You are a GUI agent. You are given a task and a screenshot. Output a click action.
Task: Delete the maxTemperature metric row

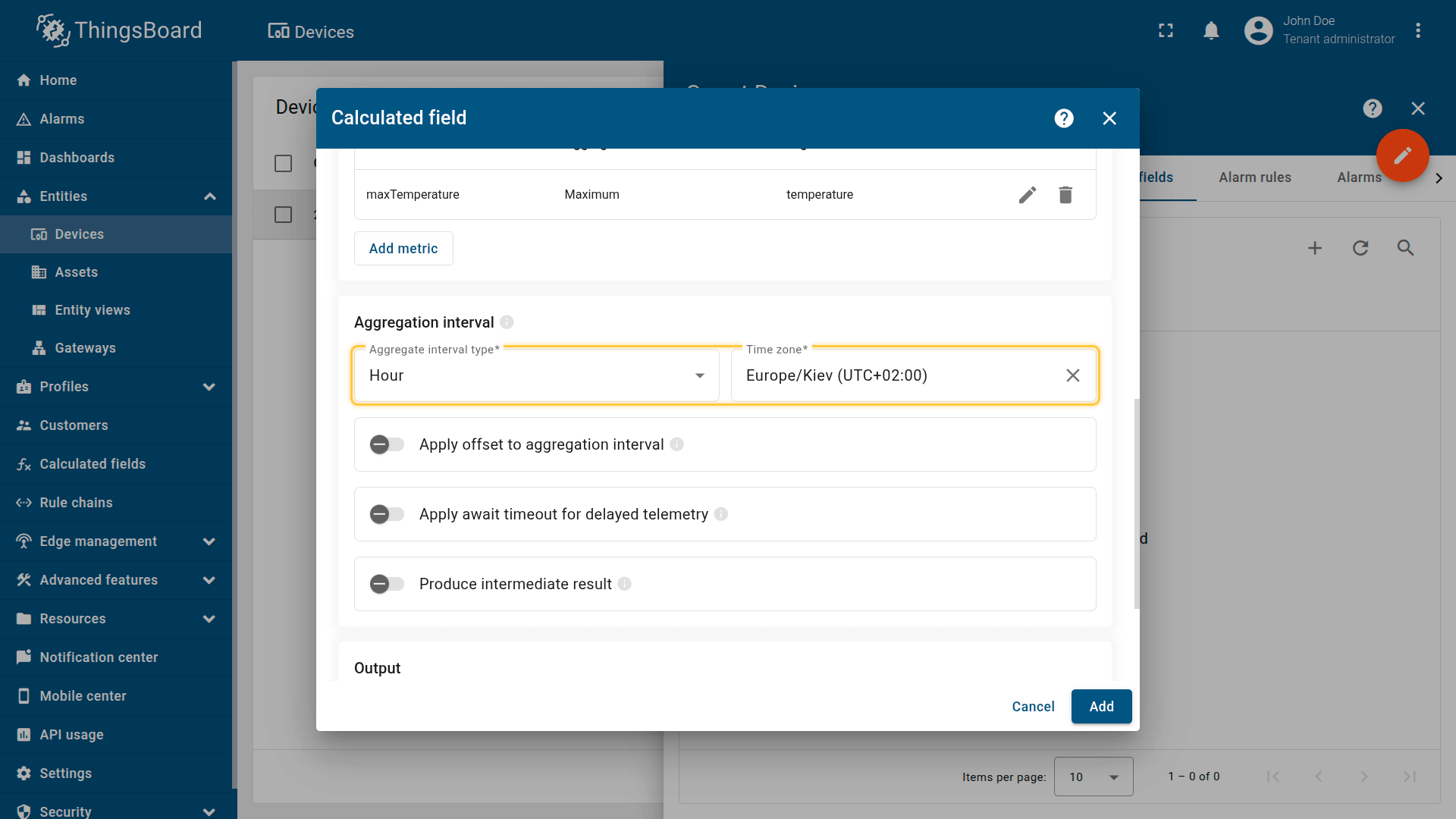(1065, 195)
